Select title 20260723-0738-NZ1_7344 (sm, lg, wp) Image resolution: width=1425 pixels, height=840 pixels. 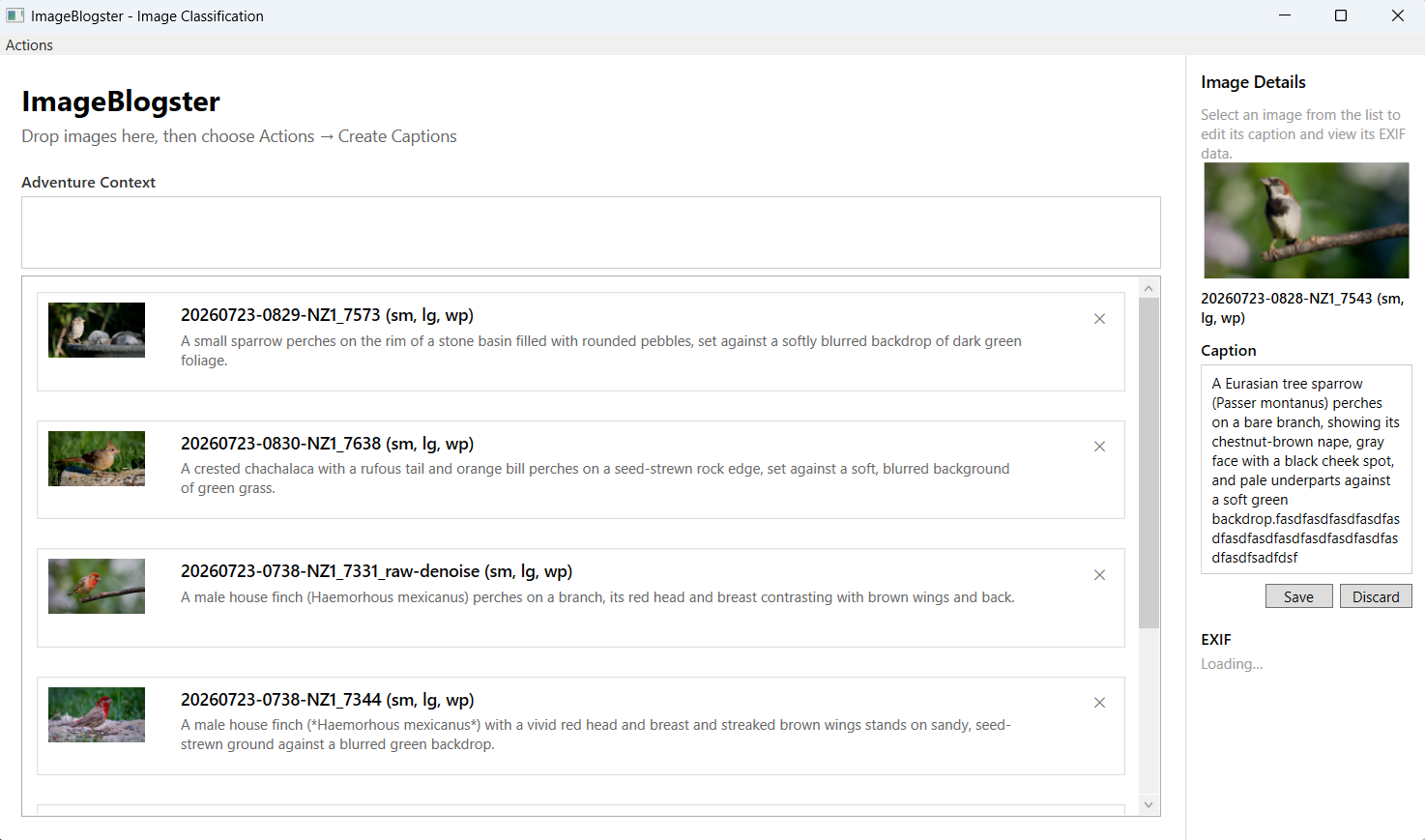coord(327,700)
